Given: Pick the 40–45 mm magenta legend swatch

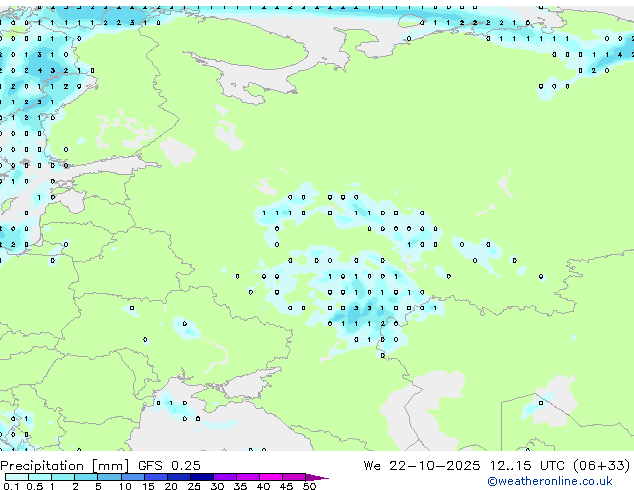Looking at the screenshot, I should [x=271, y=477].
